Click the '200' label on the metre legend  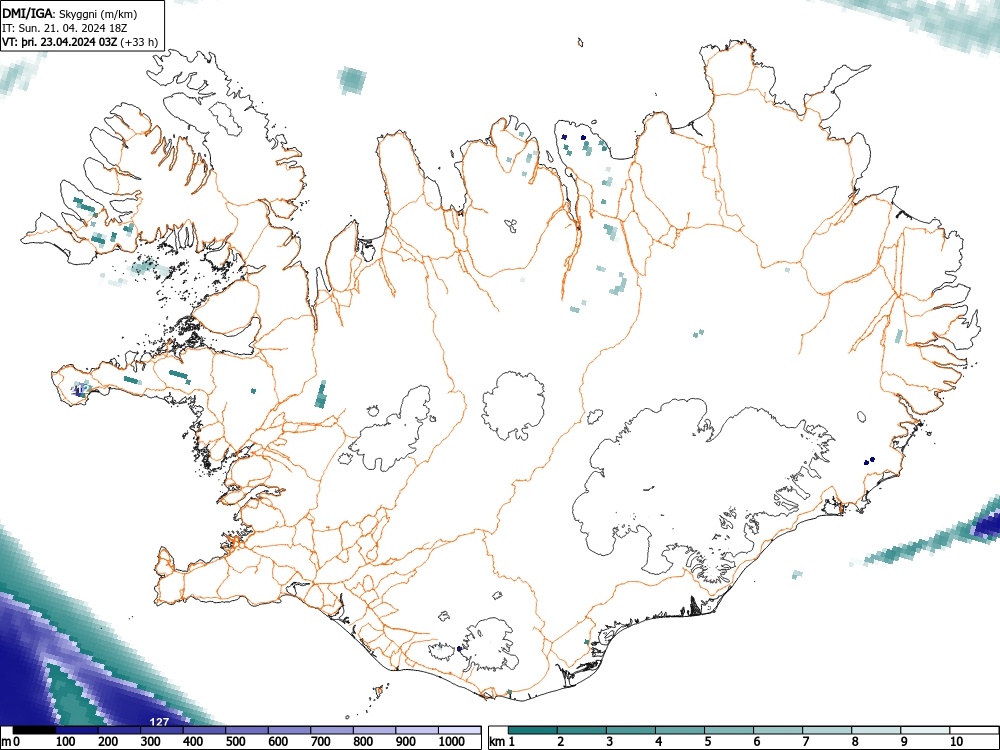(108, 742)
